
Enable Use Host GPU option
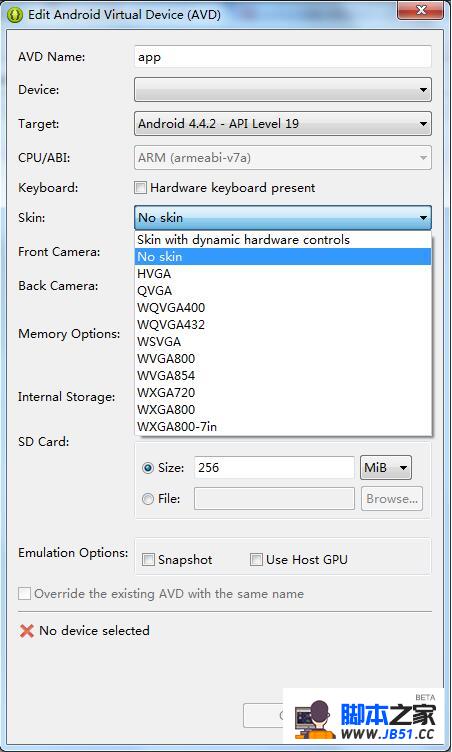256,560
